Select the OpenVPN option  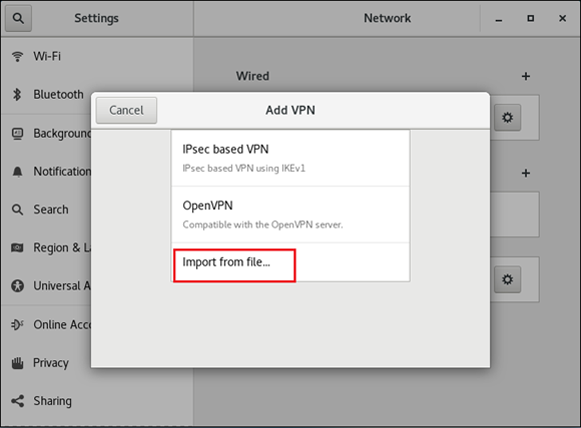pyautogui.click(x=290, y=215)
